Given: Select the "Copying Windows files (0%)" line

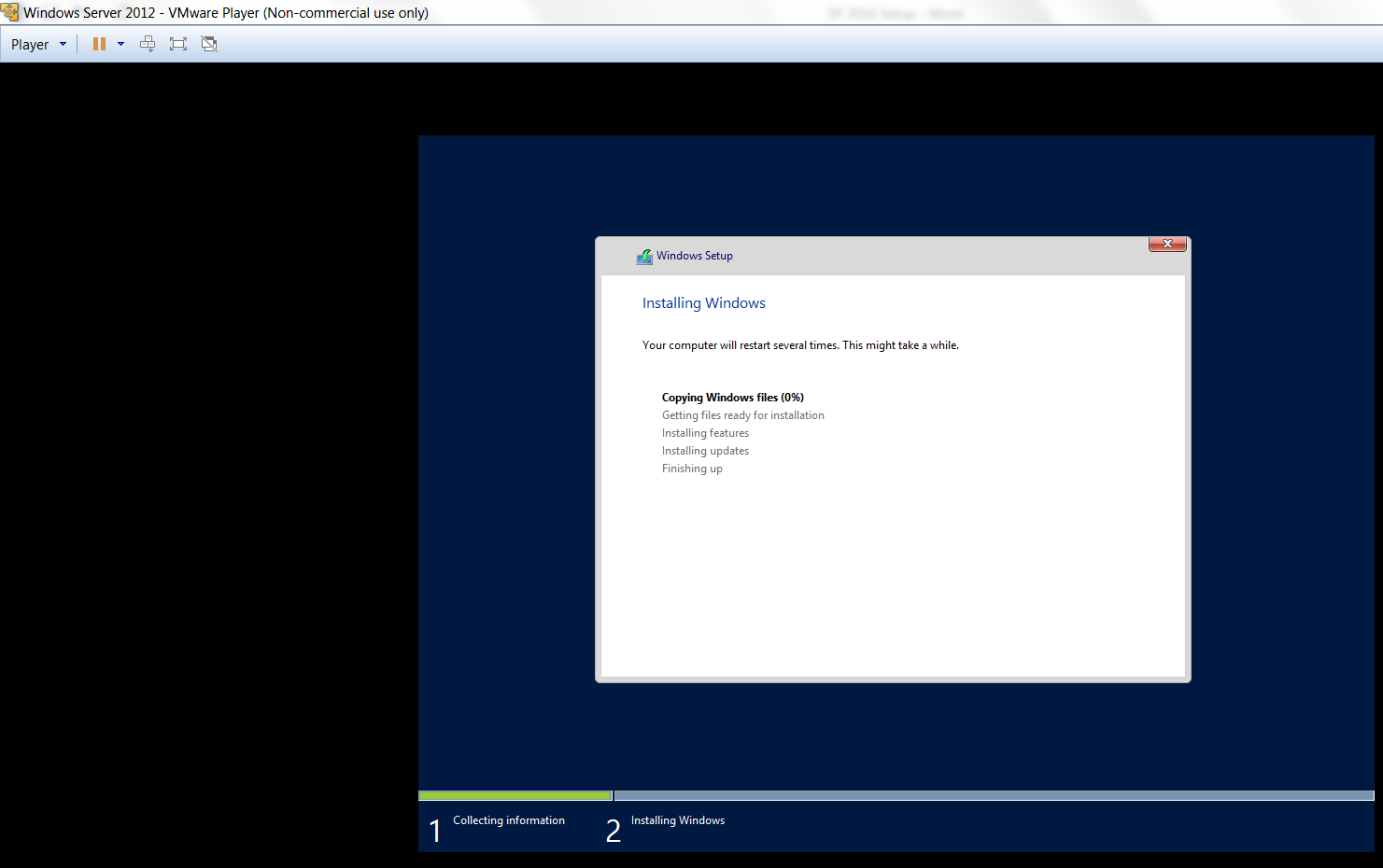Looking at the screenshot, I should coord(733,398).
